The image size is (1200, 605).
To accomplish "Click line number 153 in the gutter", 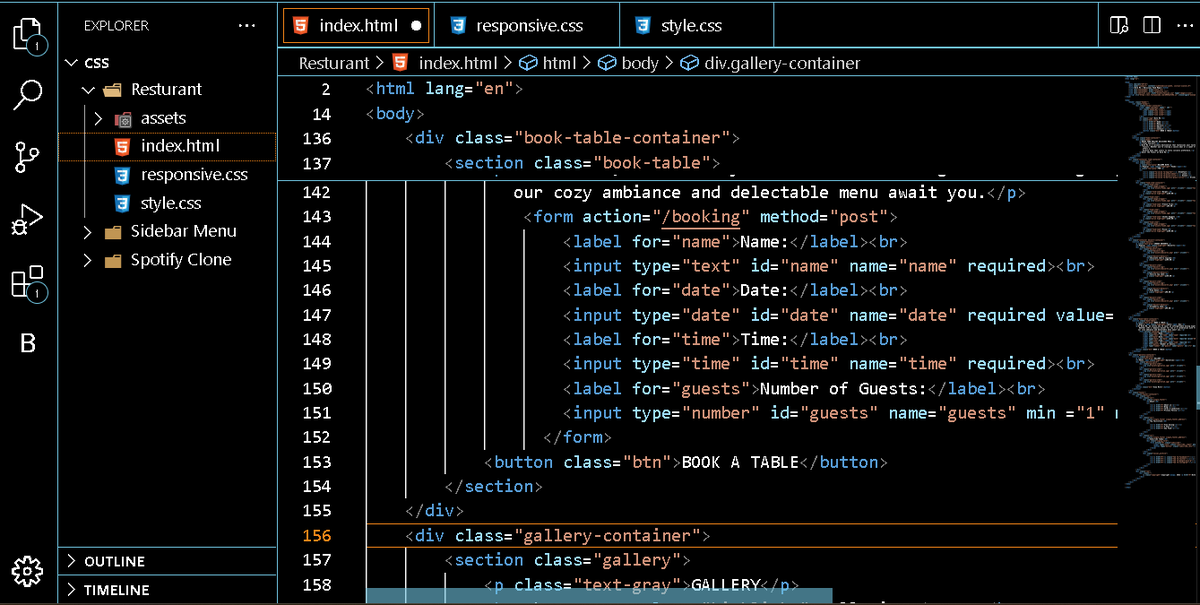I will [x=316, y=462].
